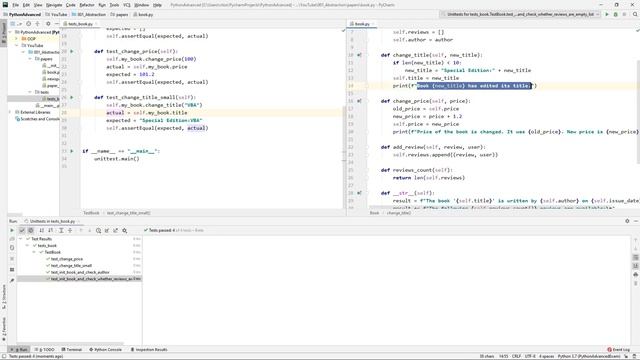Collapse the papers folder in tree

[x=30, y=59]
